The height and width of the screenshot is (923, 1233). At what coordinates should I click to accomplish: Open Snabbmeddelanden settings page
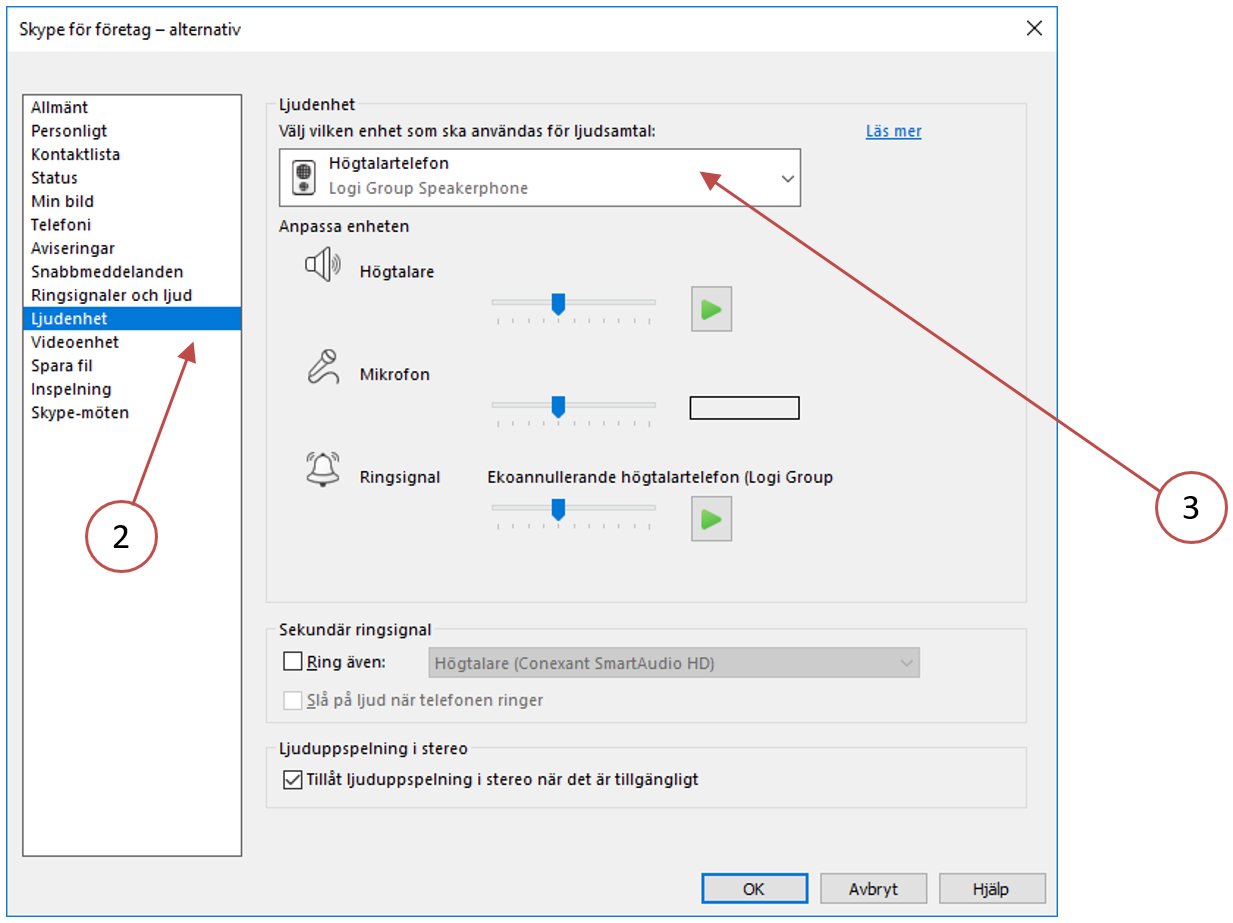(132, 272)
